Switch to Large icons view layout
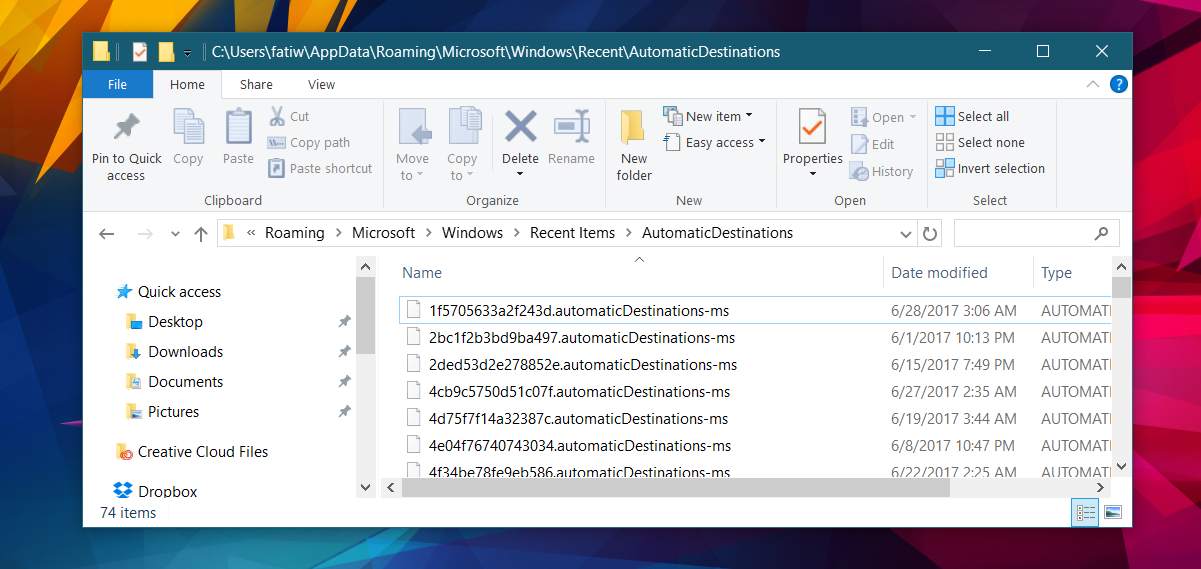The width and height of the screenshot is (1201, 569). [x=1113, y=513]
